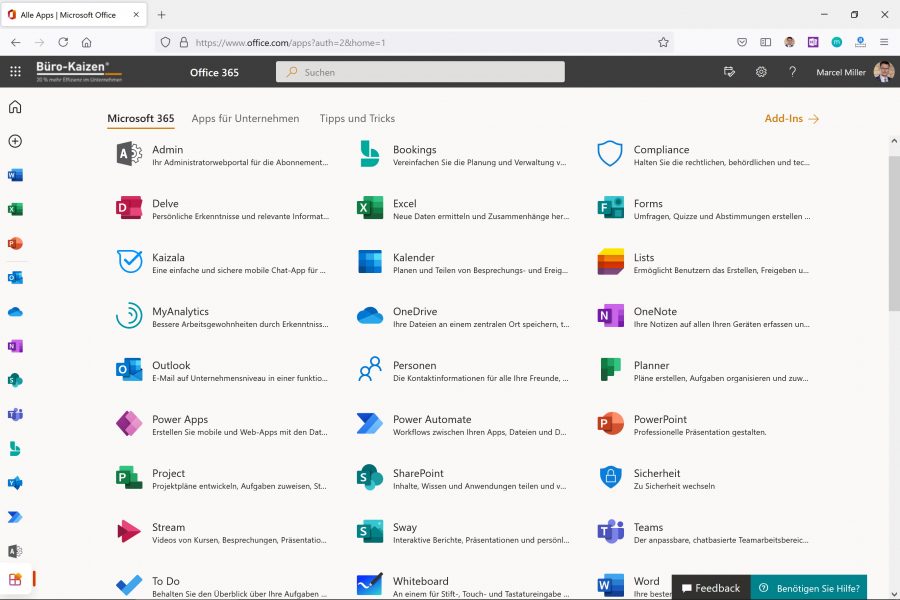Click the Büro-Kaizen logo

pyautogui.click(x=79, y=71)
